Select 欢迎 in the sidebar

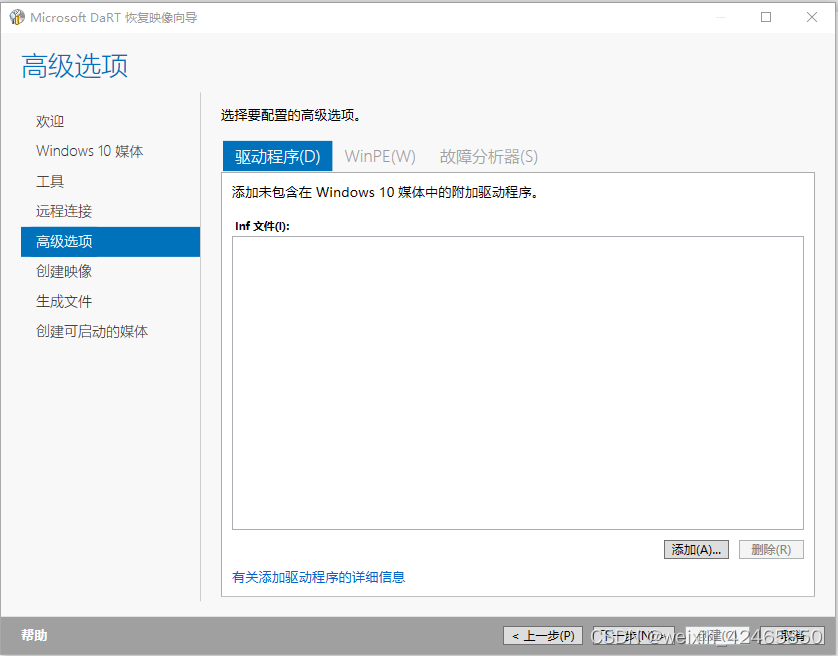coord(50,121)
